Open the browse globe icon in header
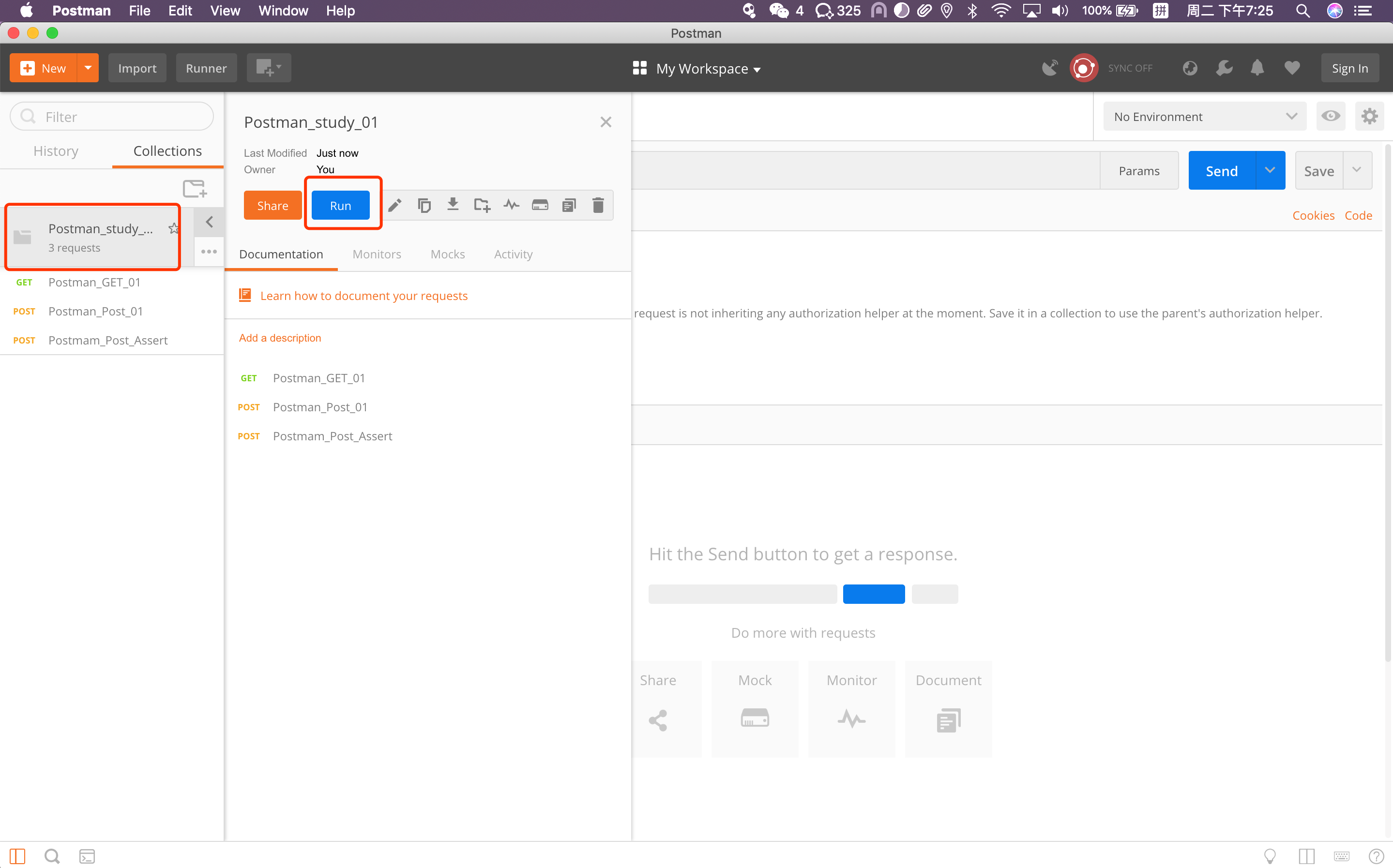 (1190, 68)
